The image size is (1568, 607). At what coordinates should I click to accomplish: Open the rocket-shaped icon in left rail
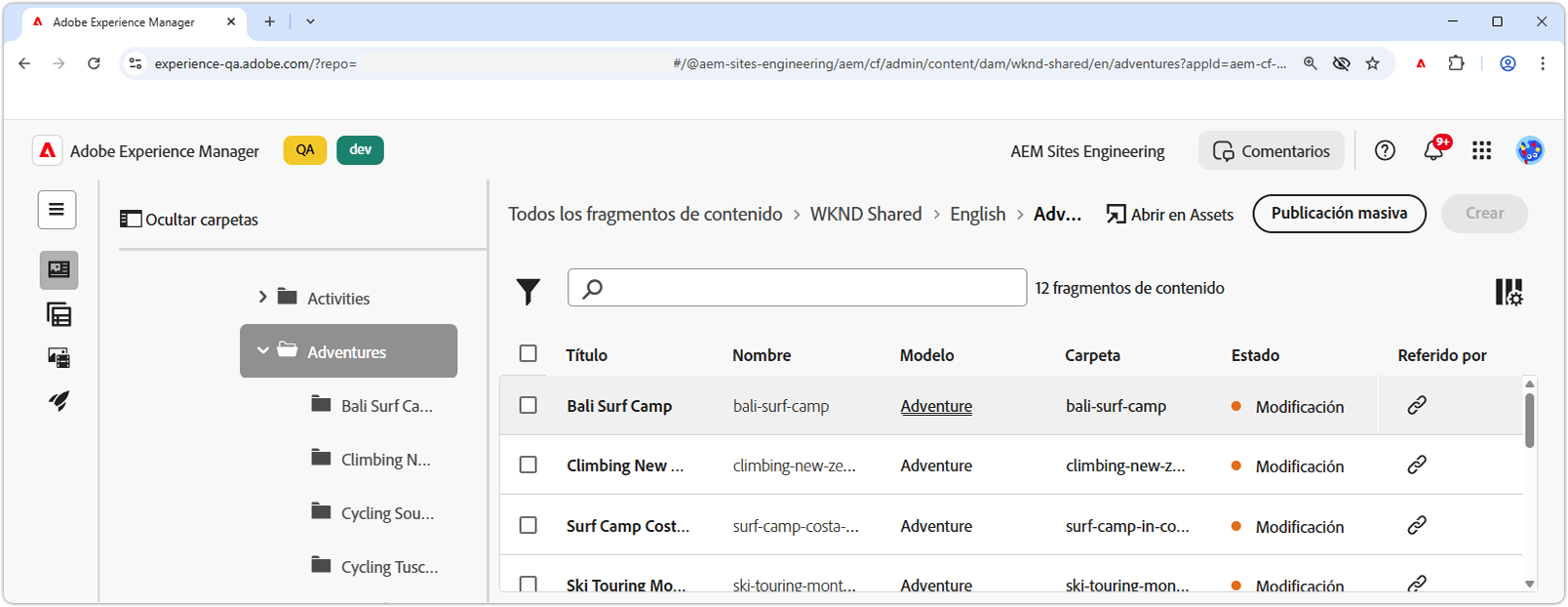(x=59, y=400)
